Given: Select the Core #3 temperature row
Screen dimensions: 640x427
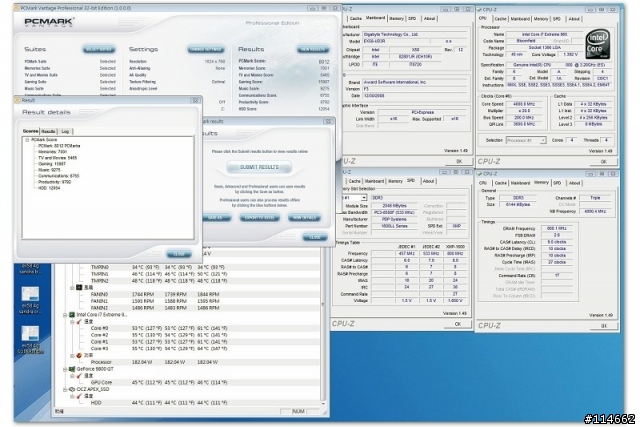Looking at the screenshot, I should click(x=188, y=349).
